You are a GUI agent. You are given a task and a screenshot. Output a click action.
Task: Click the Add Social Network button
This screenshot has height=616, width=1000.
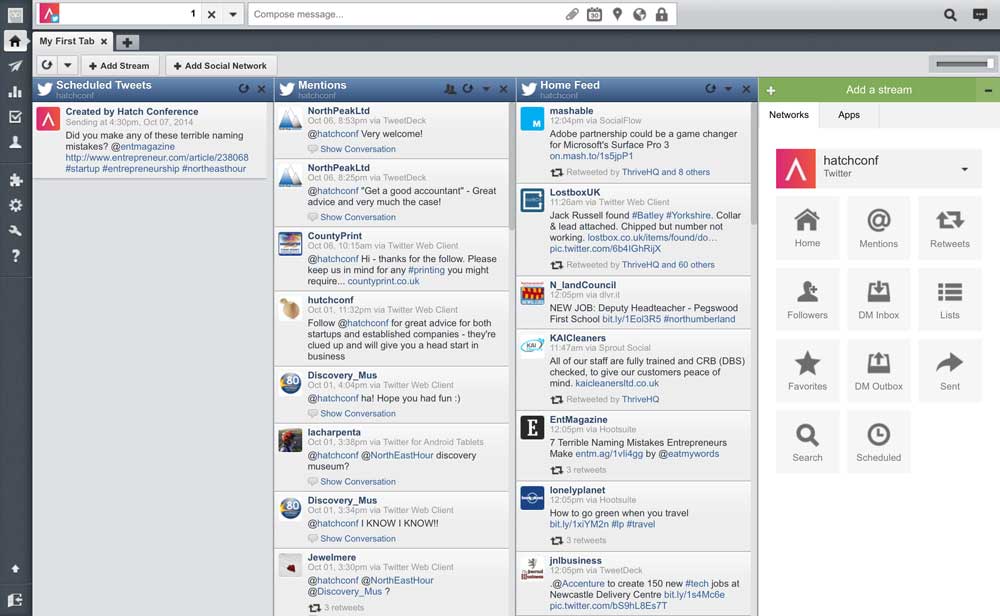click(221, 65)
